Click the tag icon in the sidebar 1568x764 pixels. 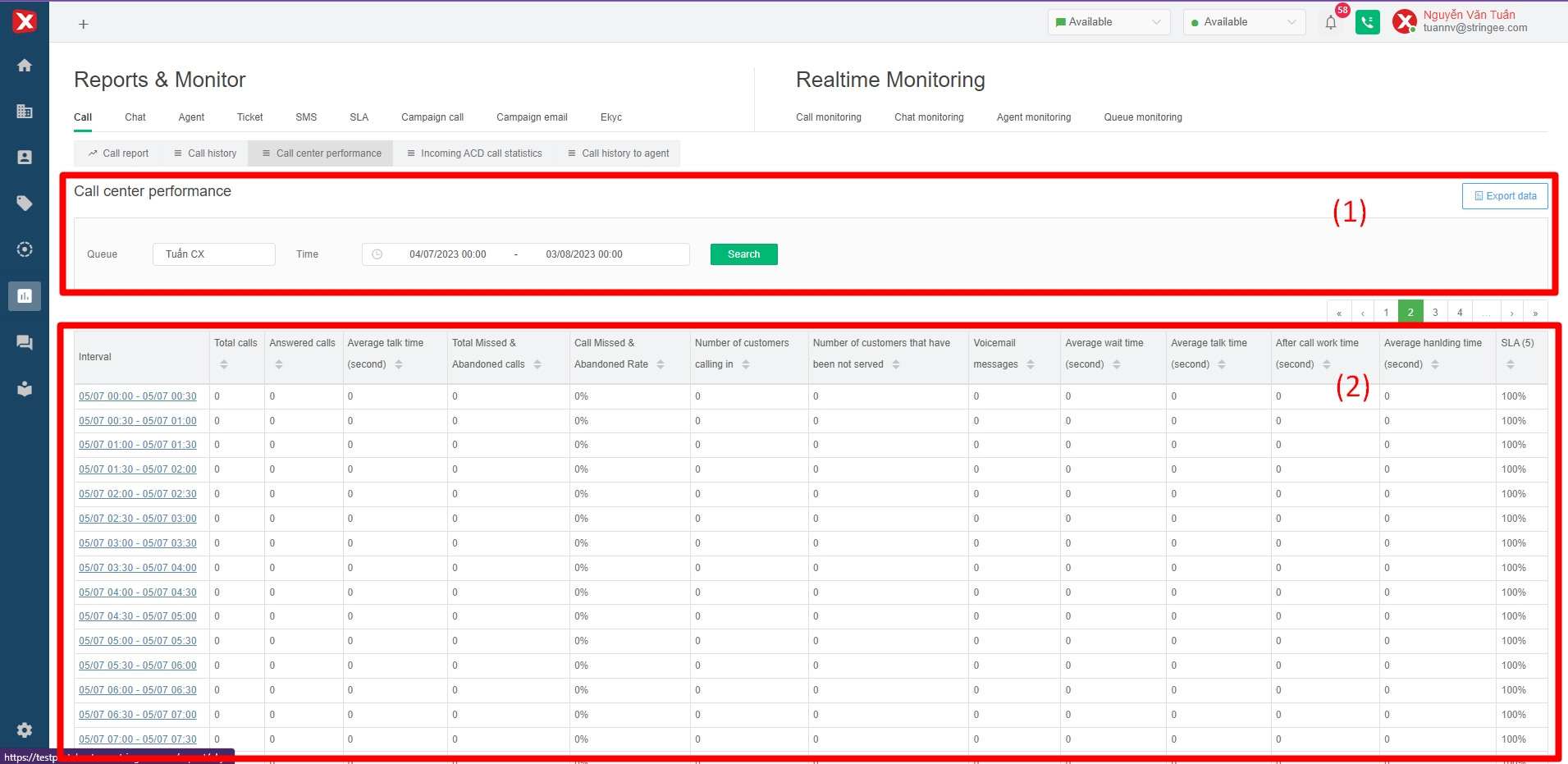click(x=25, y=204)
